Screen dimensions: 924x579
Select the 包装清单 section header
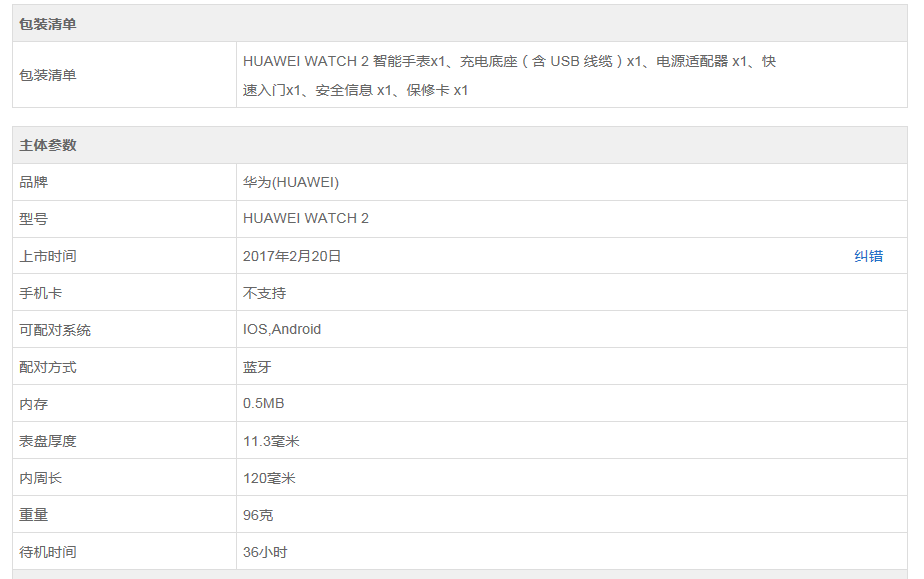(x=460, y=24)
